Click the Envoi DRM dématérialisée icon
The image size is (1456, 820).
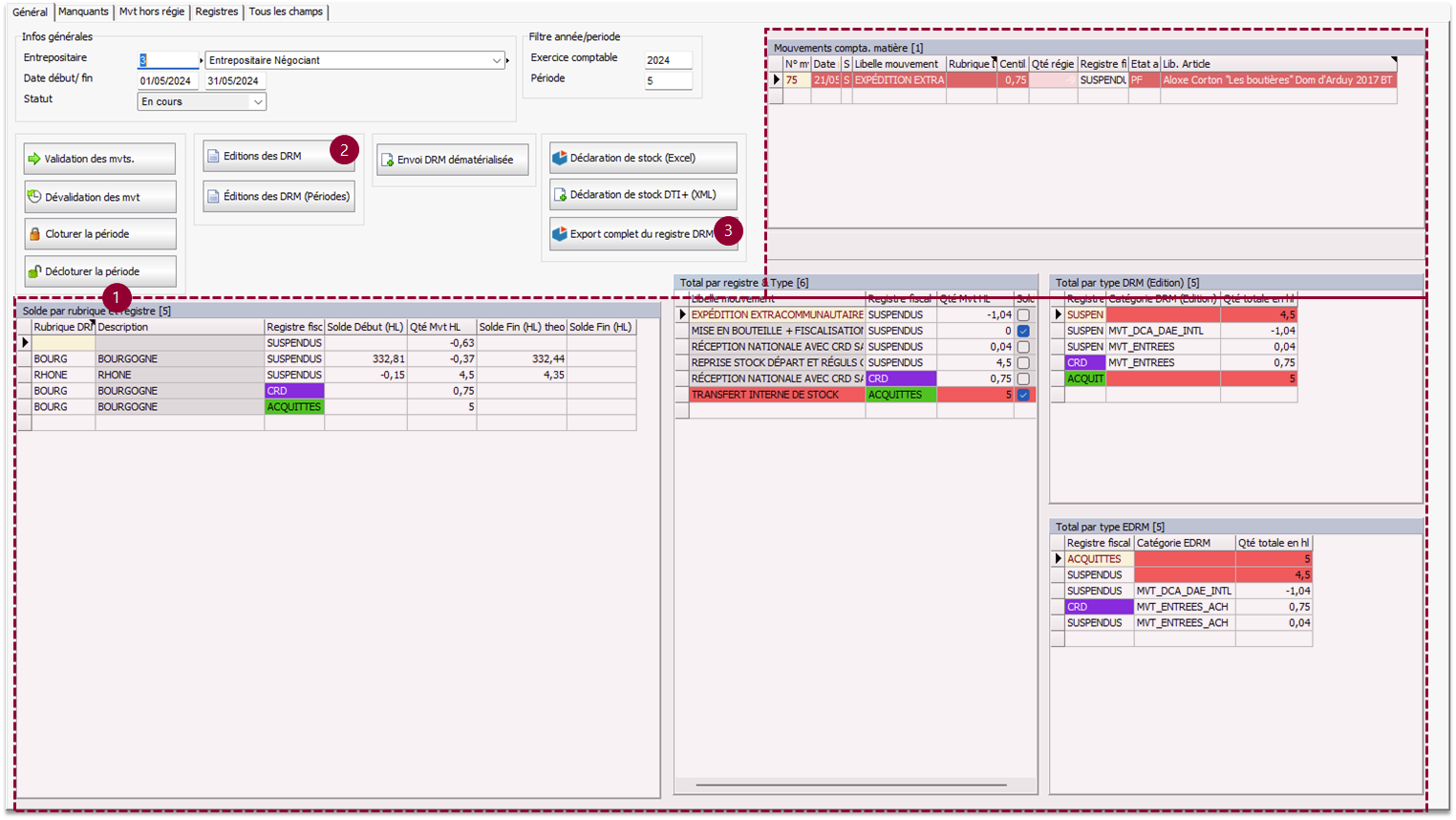click(387, 160)
